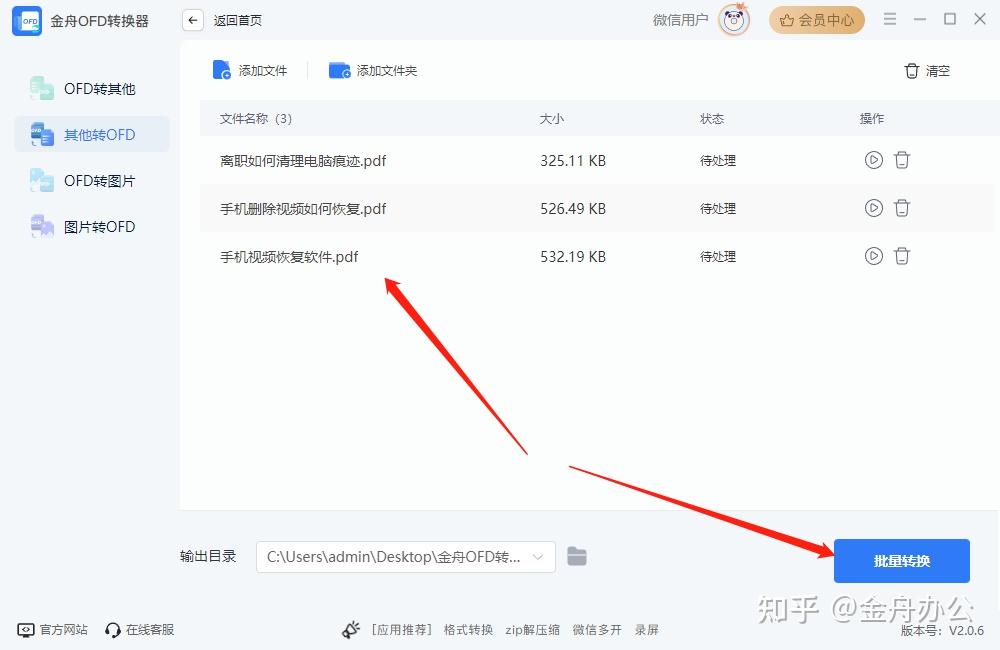Start conversion of 手机视频恢复软件.pdf
Viewport: 1000px width, 650px height.
[874, 256]
